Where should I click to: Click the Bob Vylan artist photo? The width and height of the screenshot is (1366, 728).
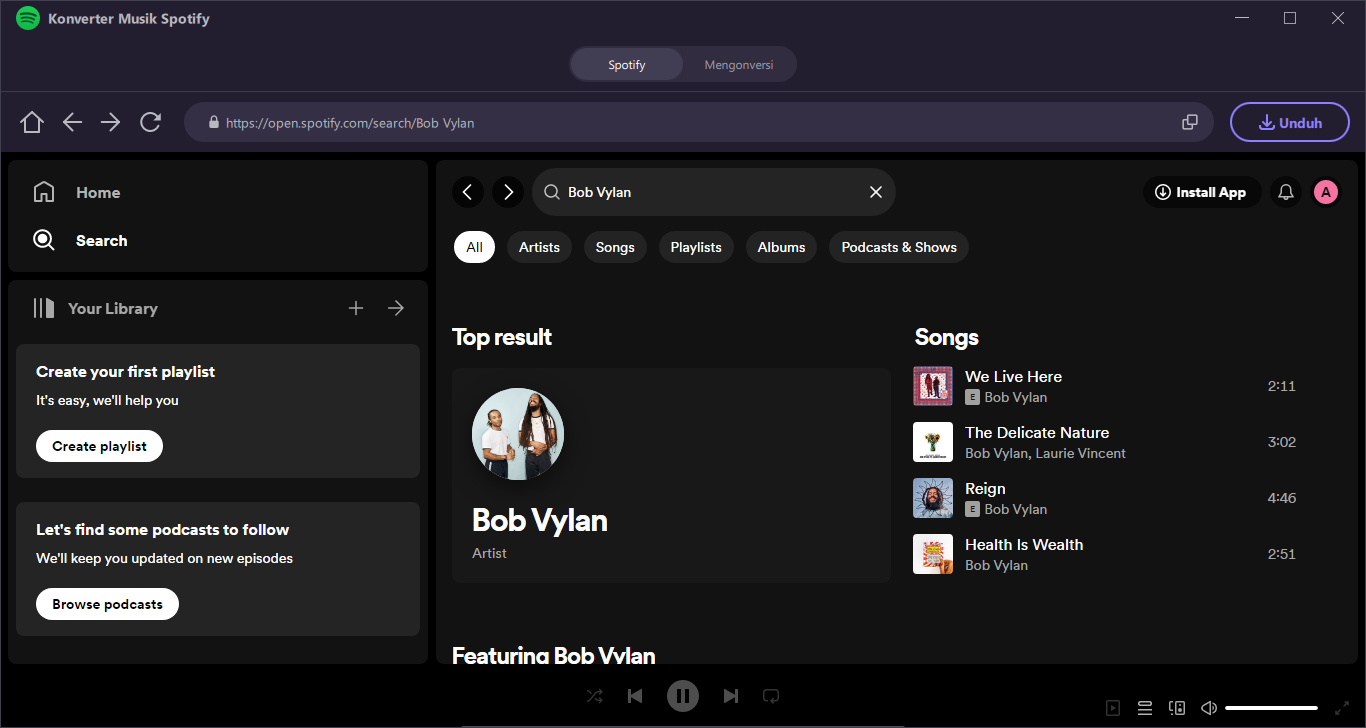point(518,434)
